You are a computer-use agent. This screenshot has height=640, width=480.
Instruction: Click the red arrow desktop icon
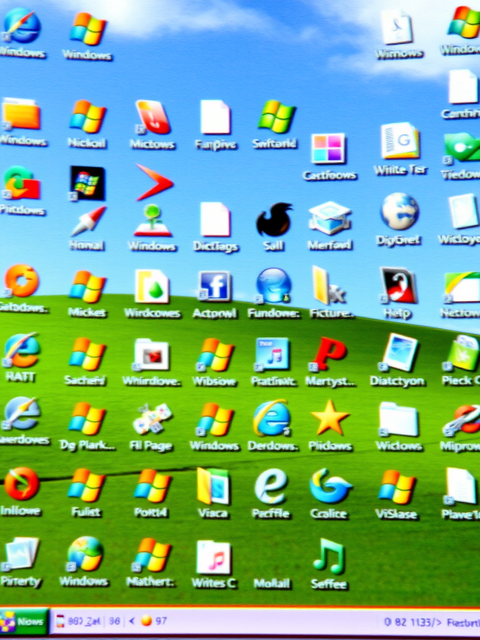click(x=155, y=182)
